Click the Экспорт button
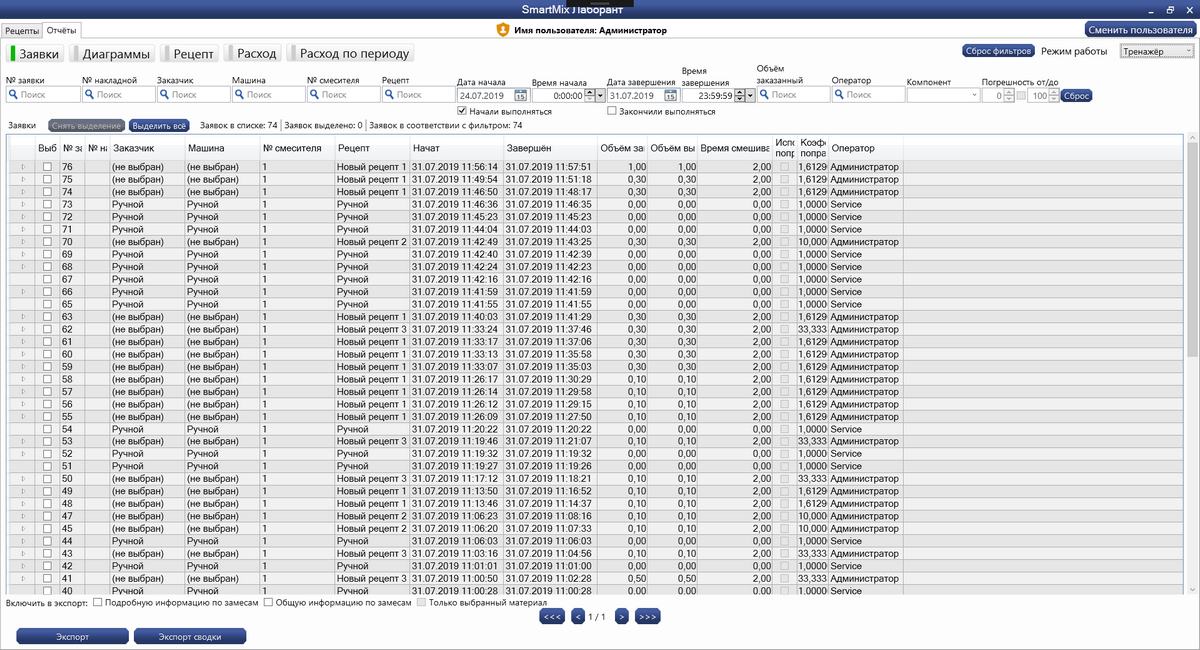 (x=72, y=636)
